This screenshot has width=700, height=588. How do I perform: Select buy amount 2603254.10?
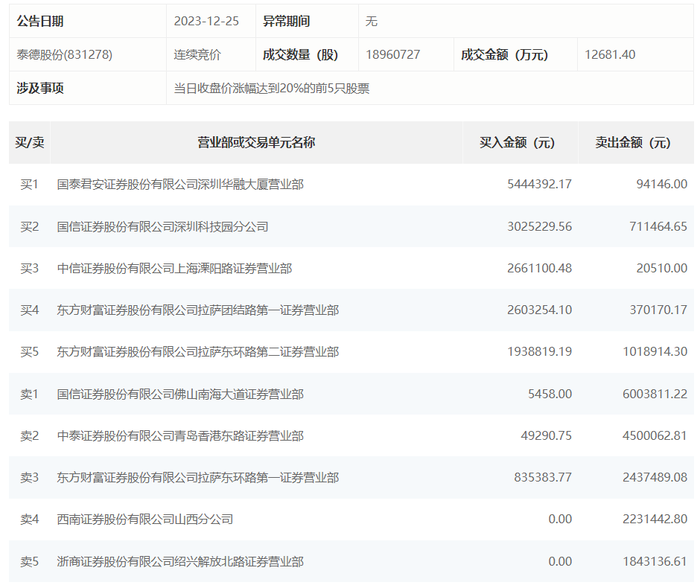coord(539,309)
